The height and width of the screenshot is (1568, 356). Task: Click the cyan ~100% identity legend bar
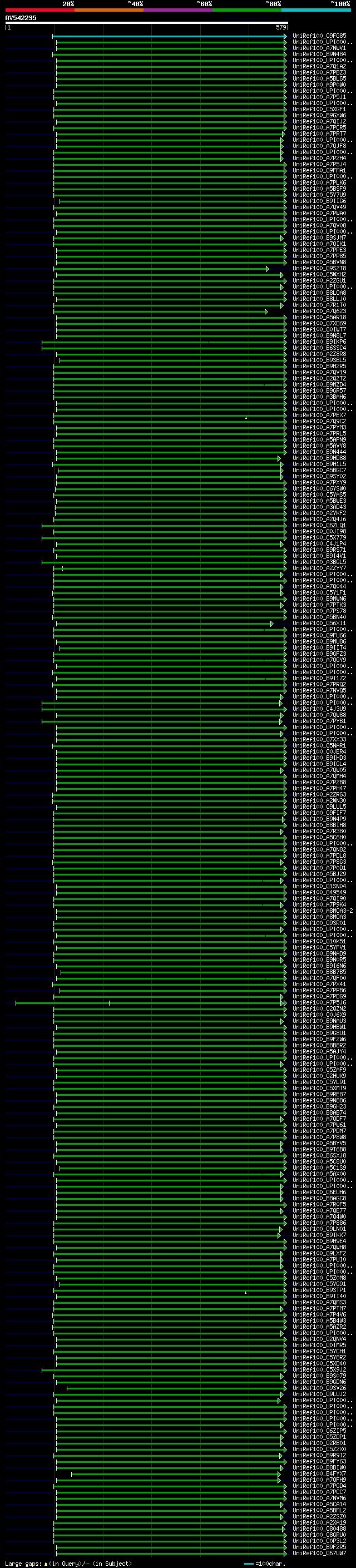tap(316, 10)
